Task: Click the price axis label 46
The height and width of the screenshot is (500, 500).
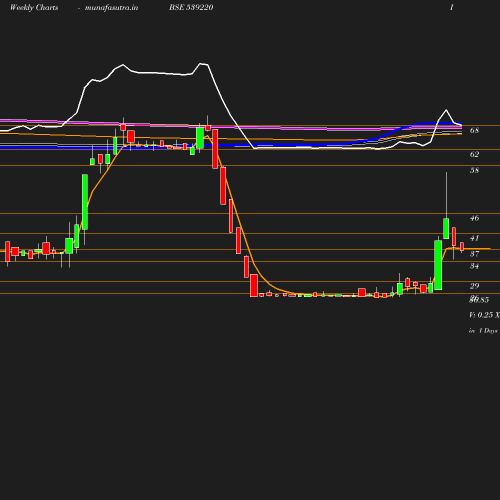Action: coord(474,218)
